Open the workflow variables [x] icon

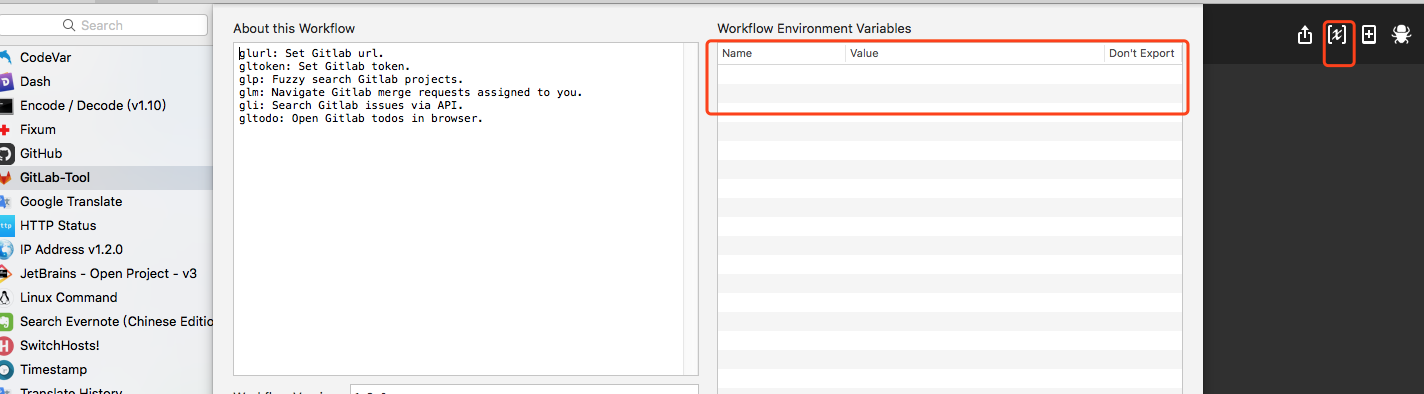tap(1337, 35)
